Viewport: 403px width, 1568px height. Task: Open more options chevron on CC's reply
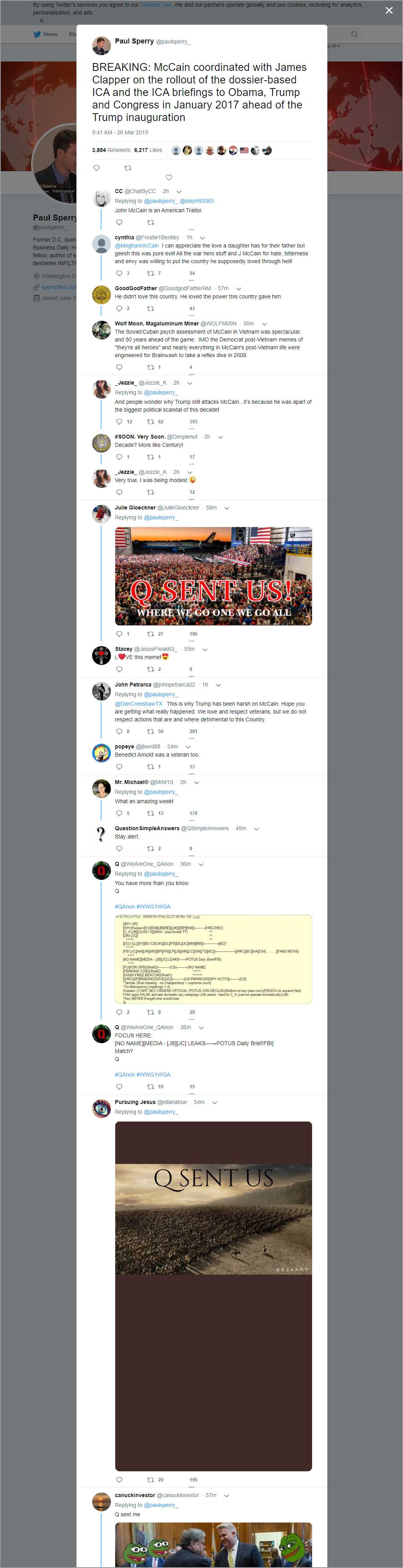click(179, 192)
